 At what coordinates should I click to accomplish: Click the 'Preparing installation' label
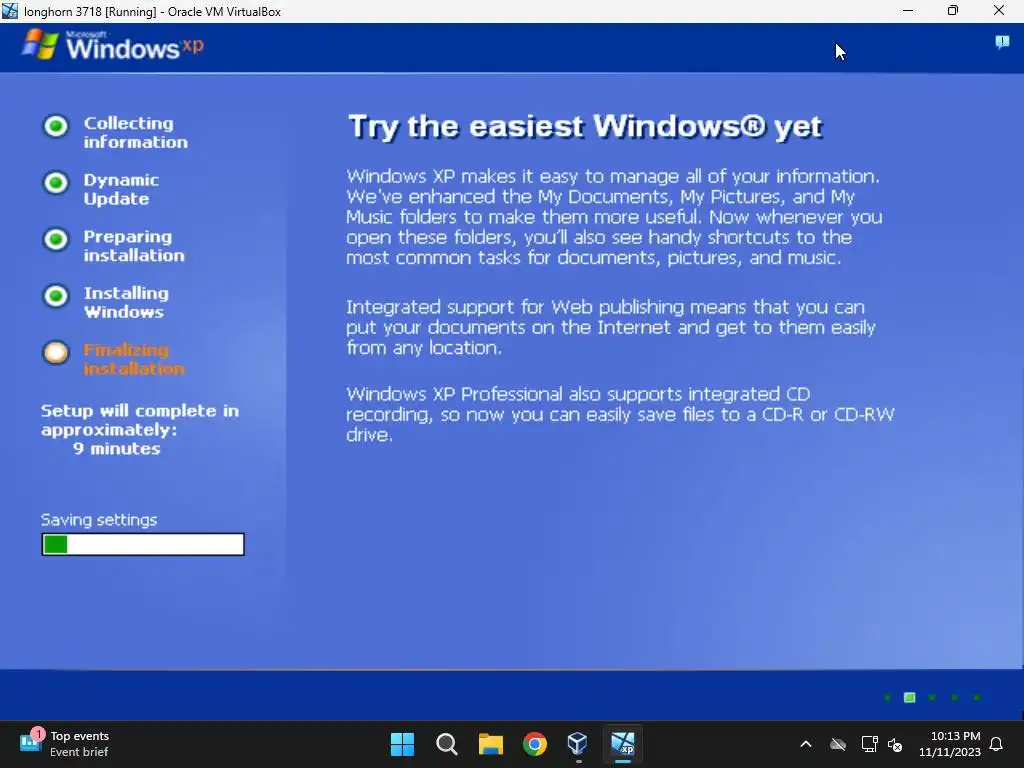[134, 246]
